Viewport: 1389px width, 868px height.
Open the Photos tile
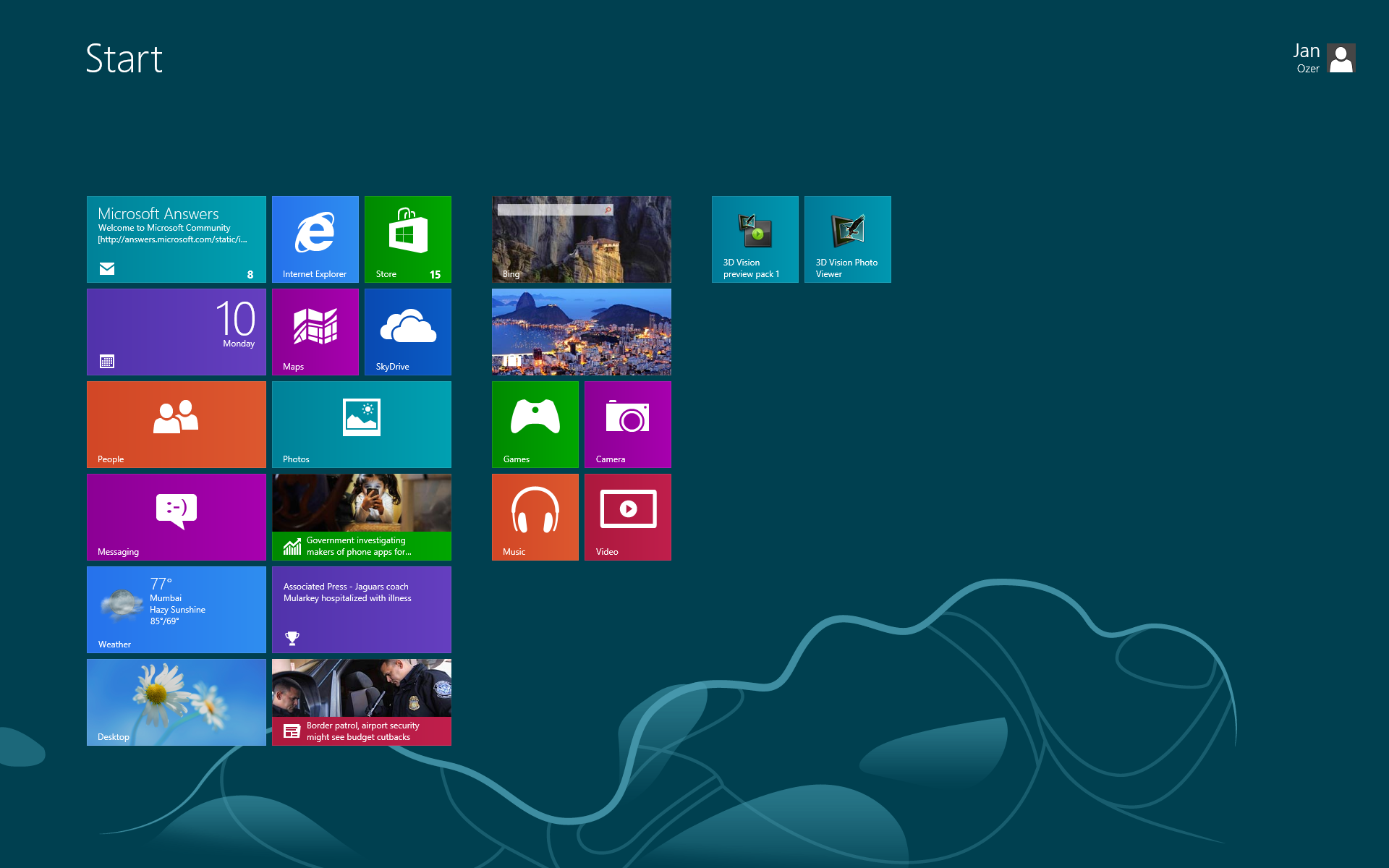tap(361, 424)
